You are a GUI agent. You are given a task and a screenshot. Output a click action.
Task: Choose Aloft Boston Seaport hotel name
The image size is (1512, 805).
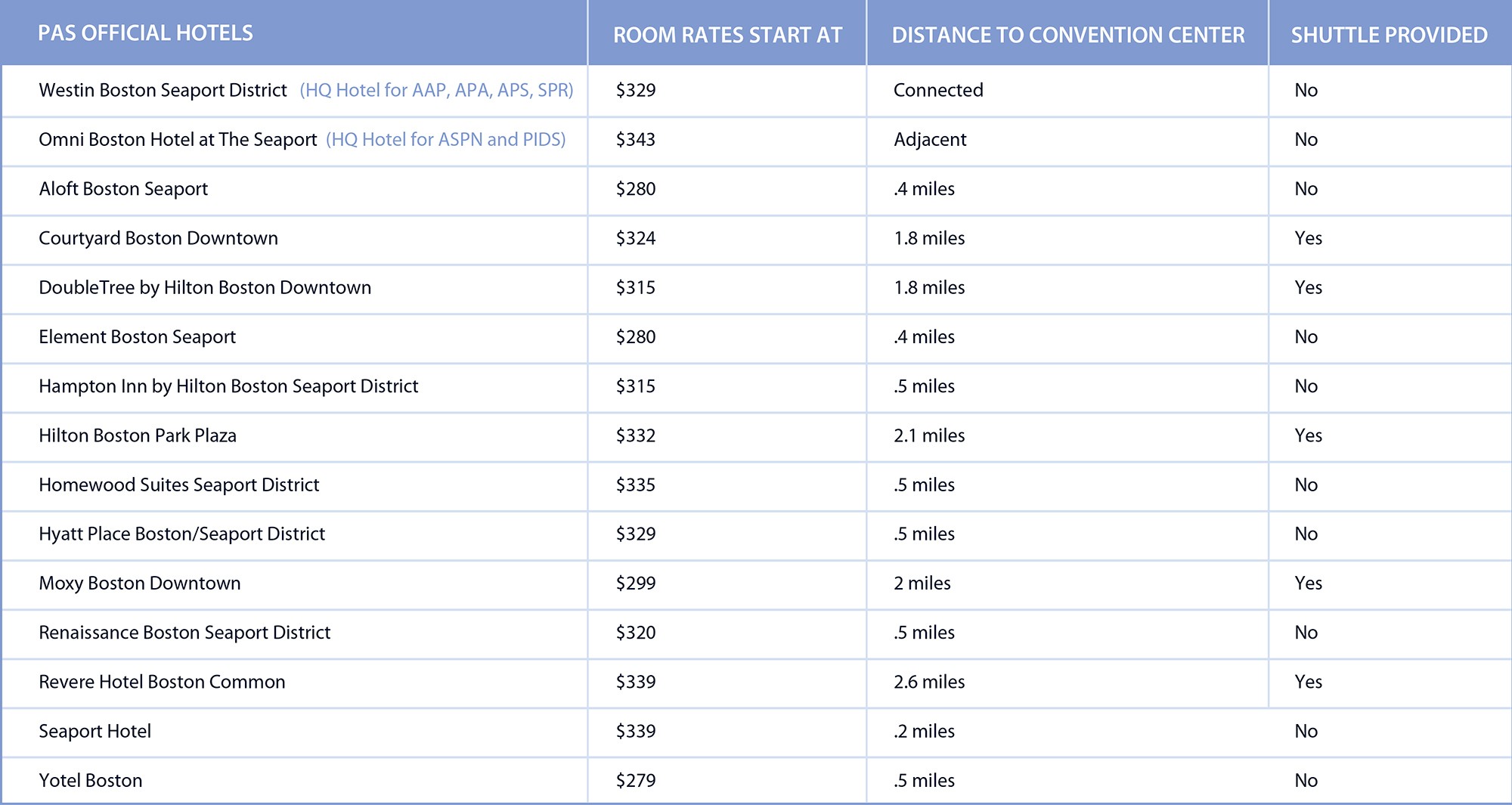click(x=123, y=189)
